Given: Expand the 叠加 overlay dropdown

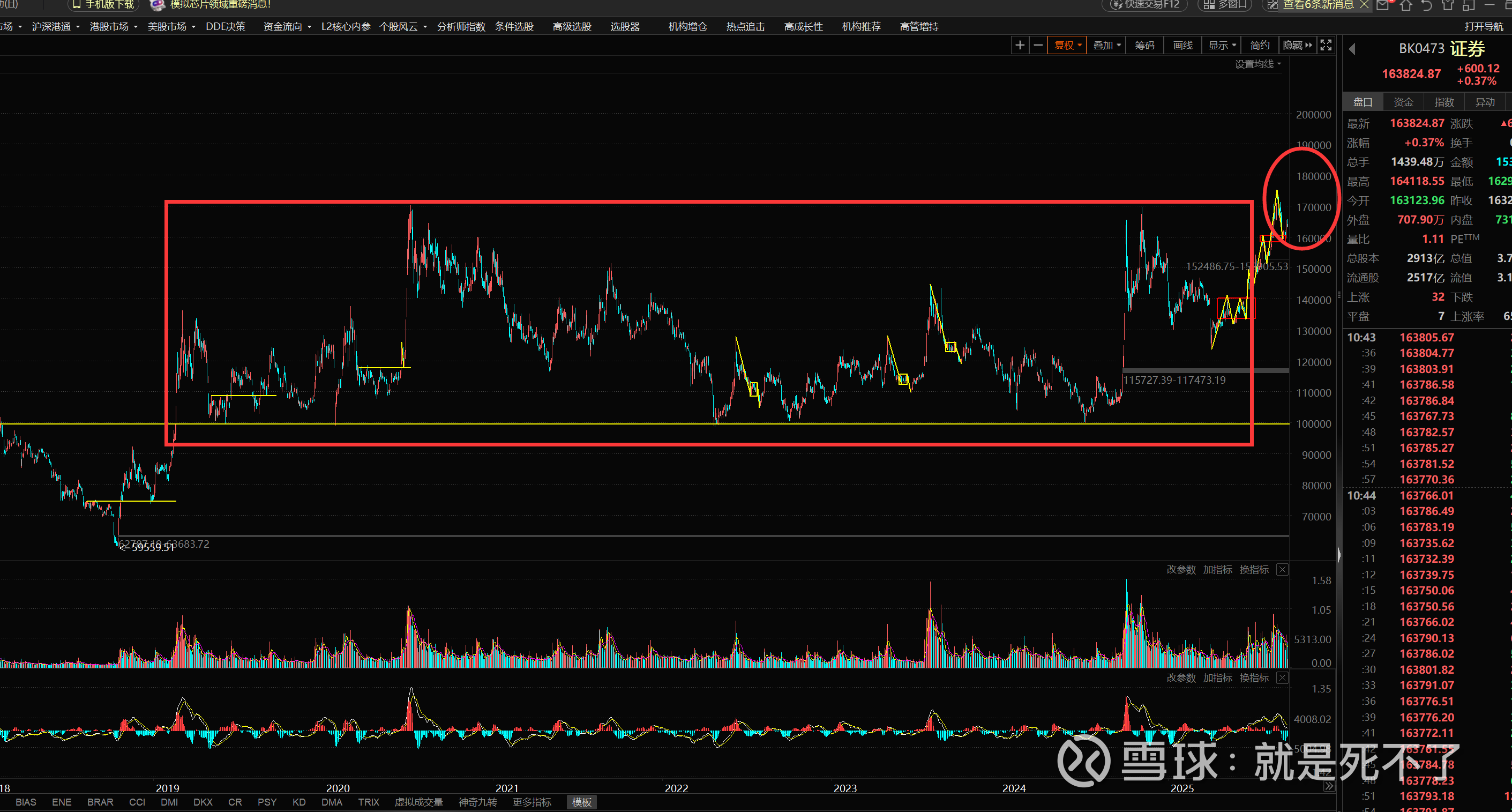Looking at the screenshot, I should (1106, 45).
